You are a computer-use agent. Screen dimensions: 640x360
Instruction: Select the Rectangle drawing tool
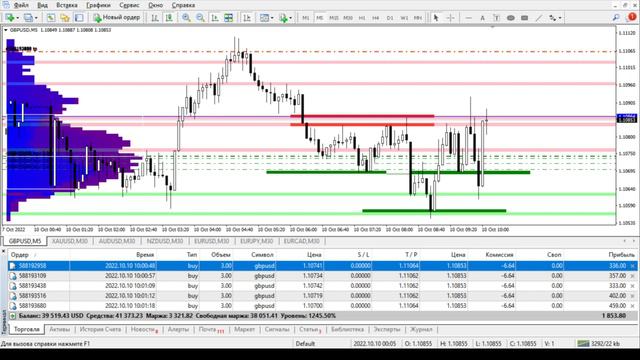pos(524,18)
